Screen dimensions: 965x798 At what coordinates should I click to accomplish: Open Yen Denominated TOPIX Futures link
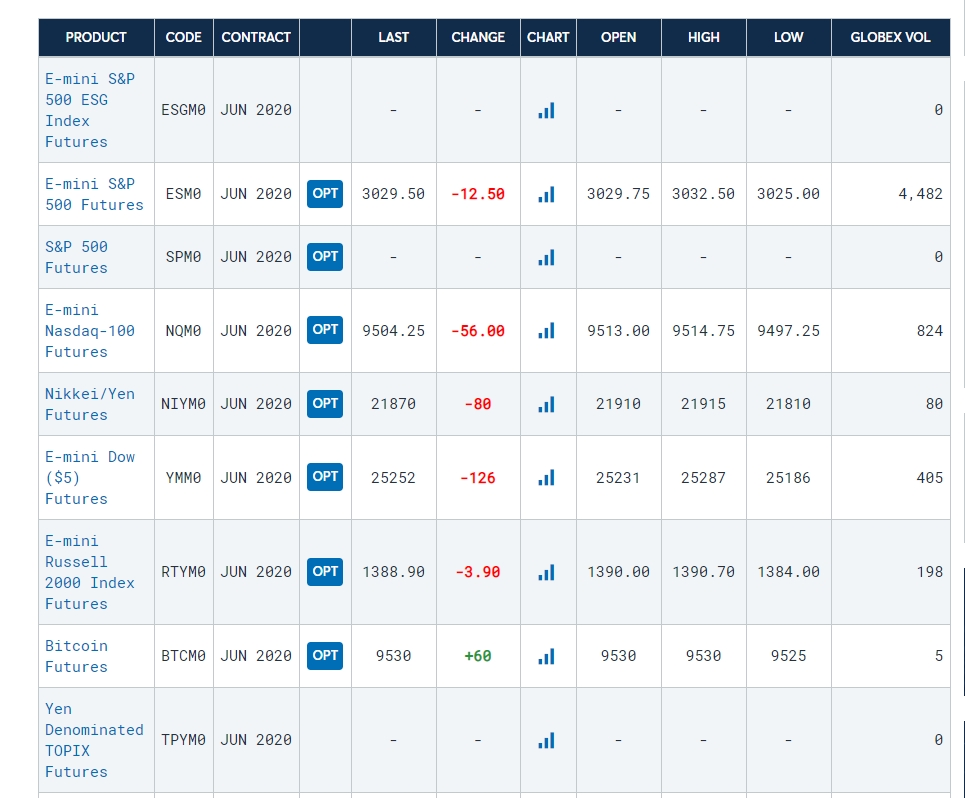click(x=94, y=740)
